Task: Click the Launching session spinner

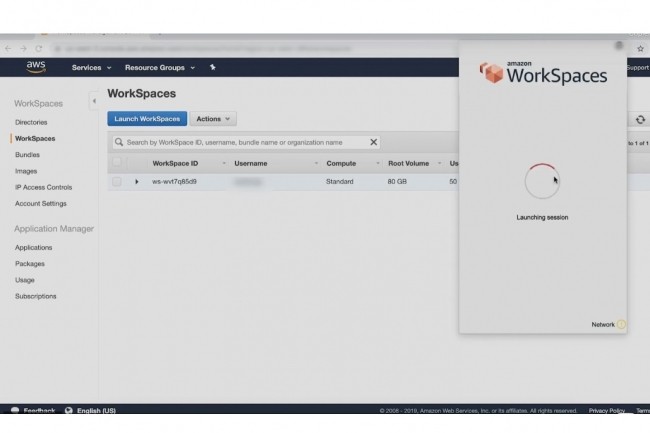Action: tap(542, 181)
